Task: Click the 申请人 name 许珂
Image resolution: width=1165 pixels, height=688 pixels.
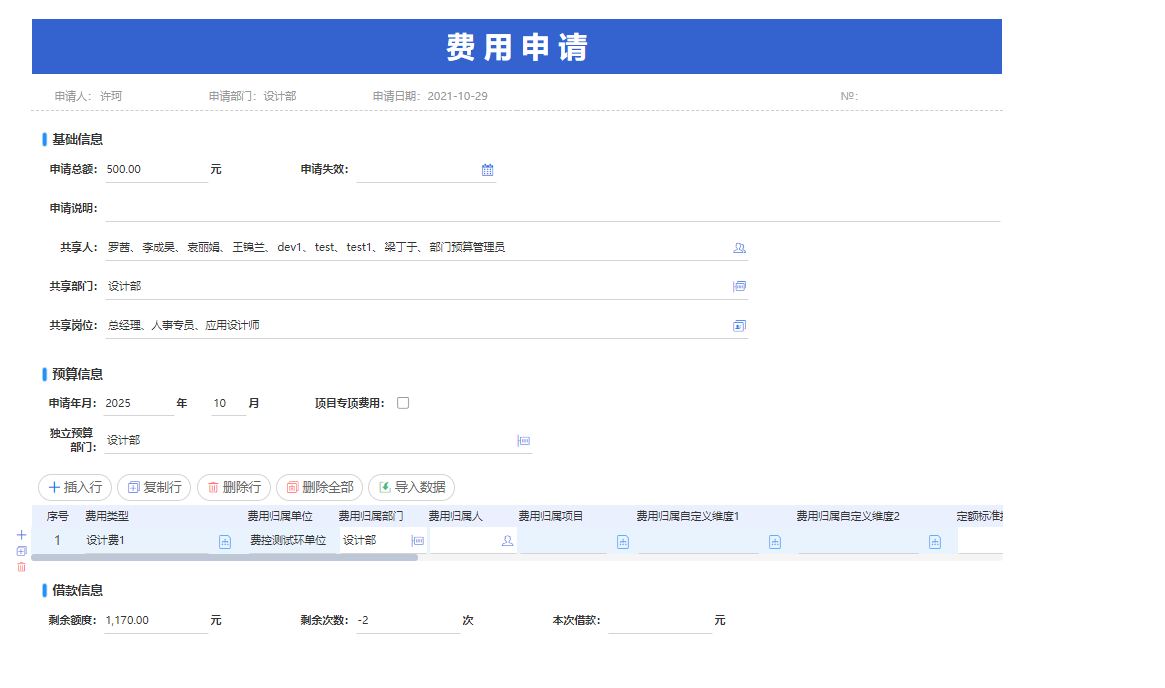Action: 111,97
